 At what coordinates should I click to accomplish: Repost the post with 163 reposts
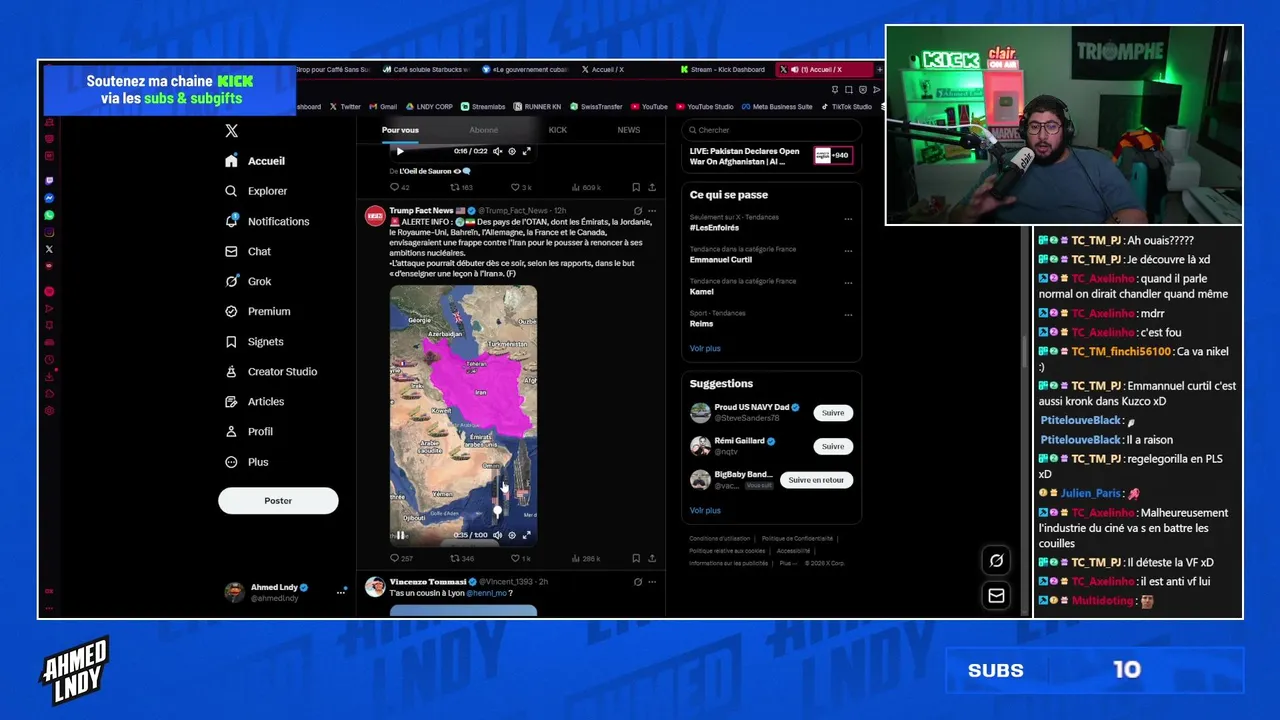point(462,187)
